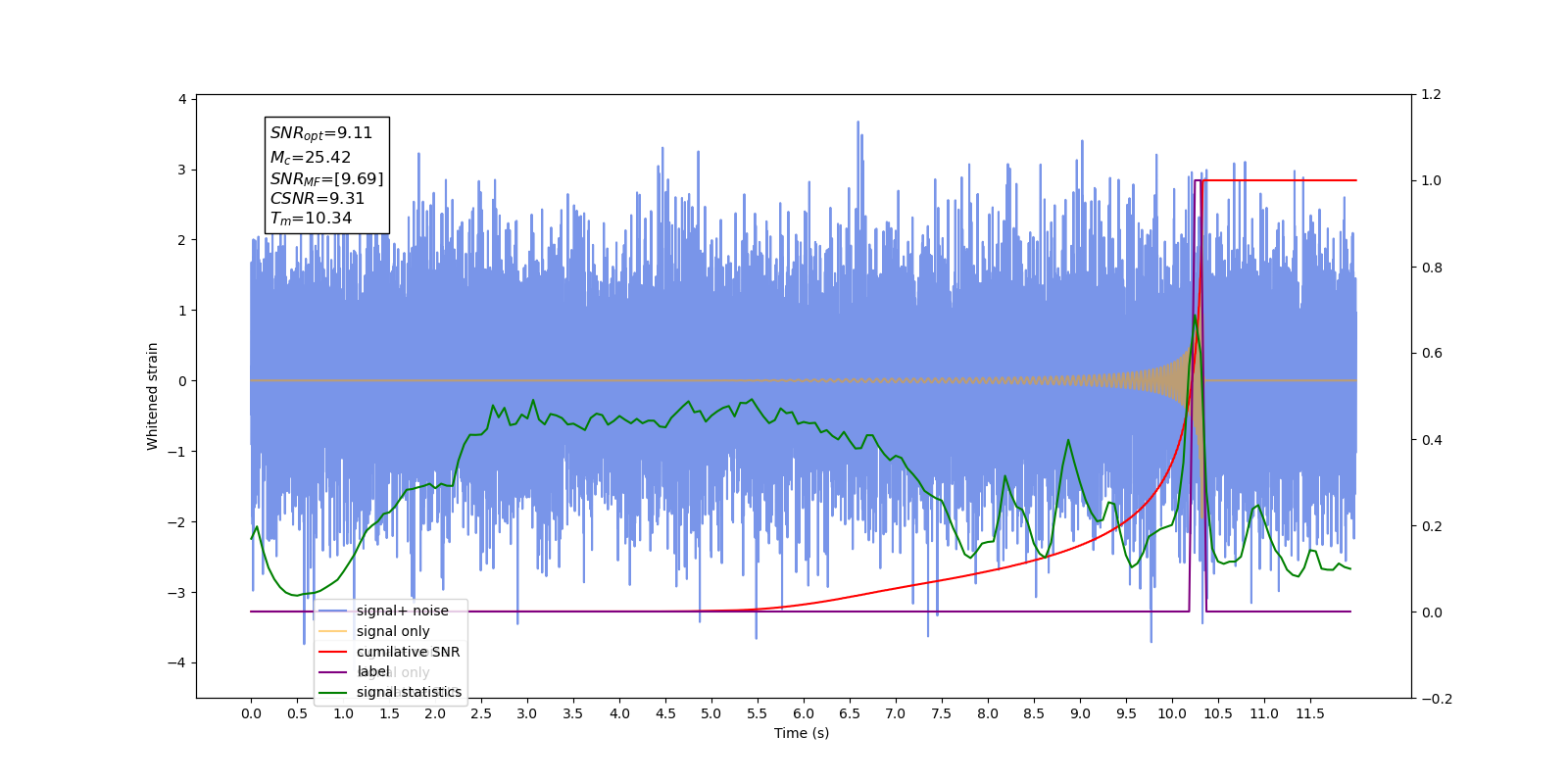
Task: Click the red line sample in legend
Action: pyautogui.click(x=333, y=652)
